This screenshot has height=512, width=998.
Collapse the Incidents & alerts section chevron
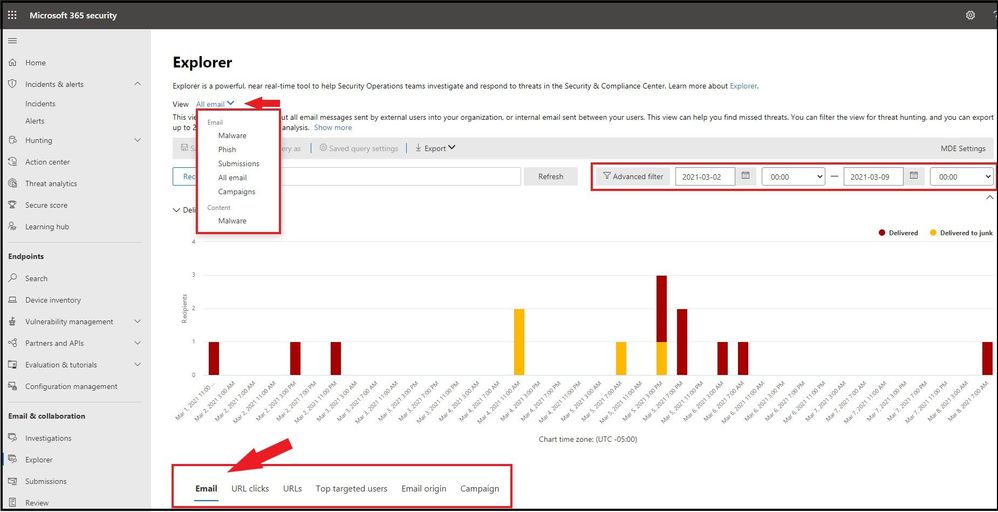pos(138,84)
